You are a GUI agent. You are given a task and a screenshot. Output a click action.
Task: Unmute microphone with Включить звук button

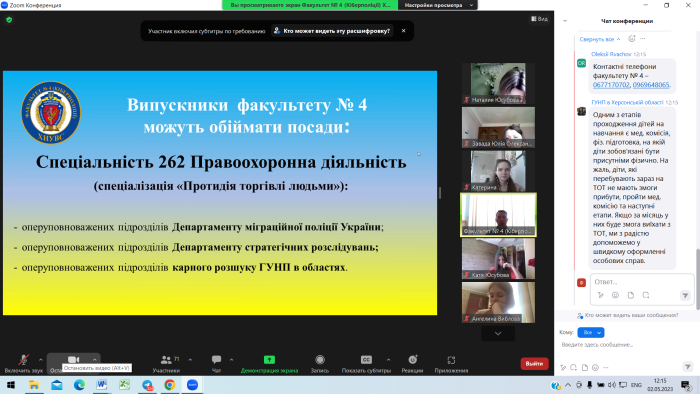pyautogui.click(x=23, y=363)
